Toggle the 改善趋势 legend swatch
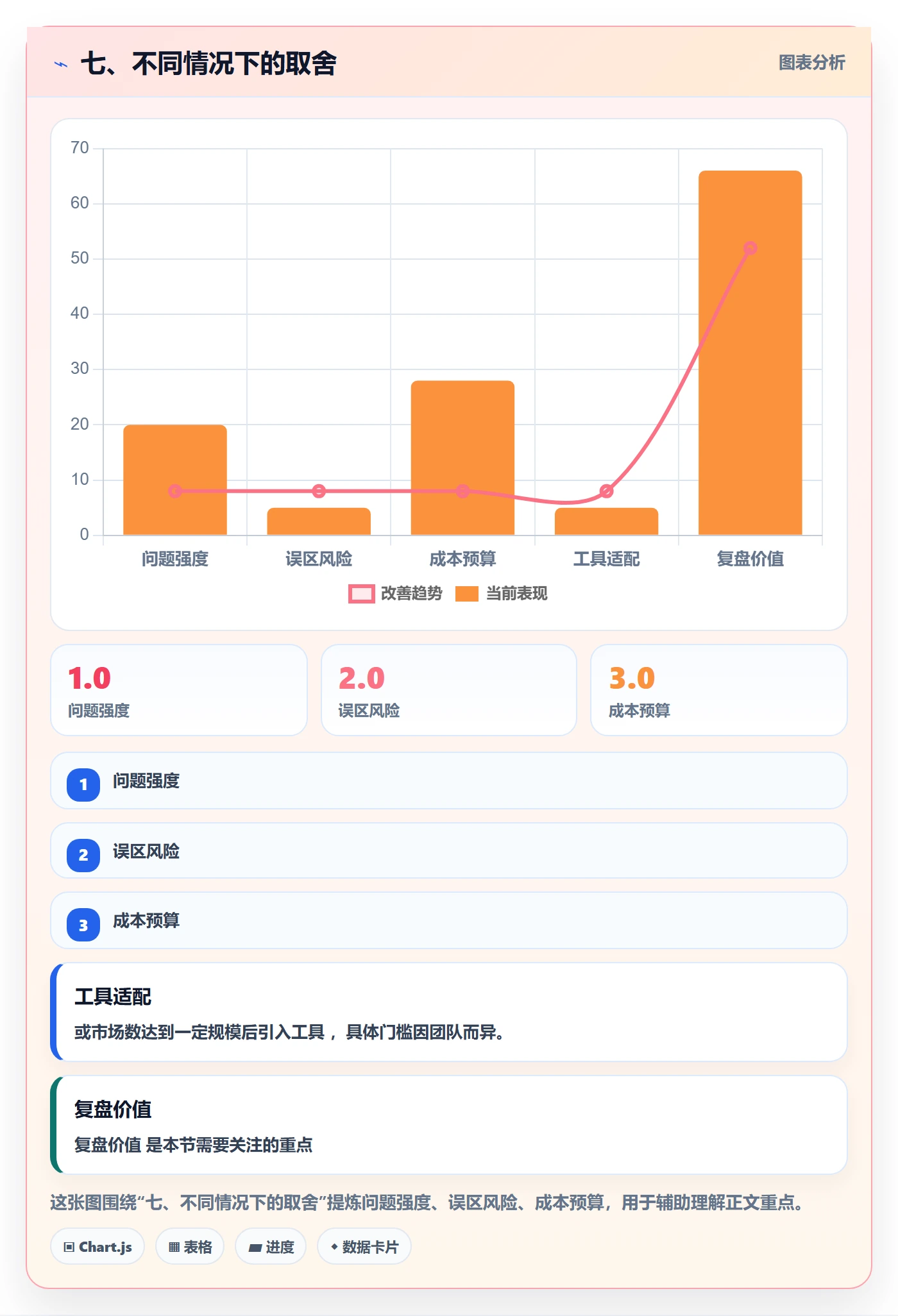Screen dimensions: 898x1316 pos(362,594)
